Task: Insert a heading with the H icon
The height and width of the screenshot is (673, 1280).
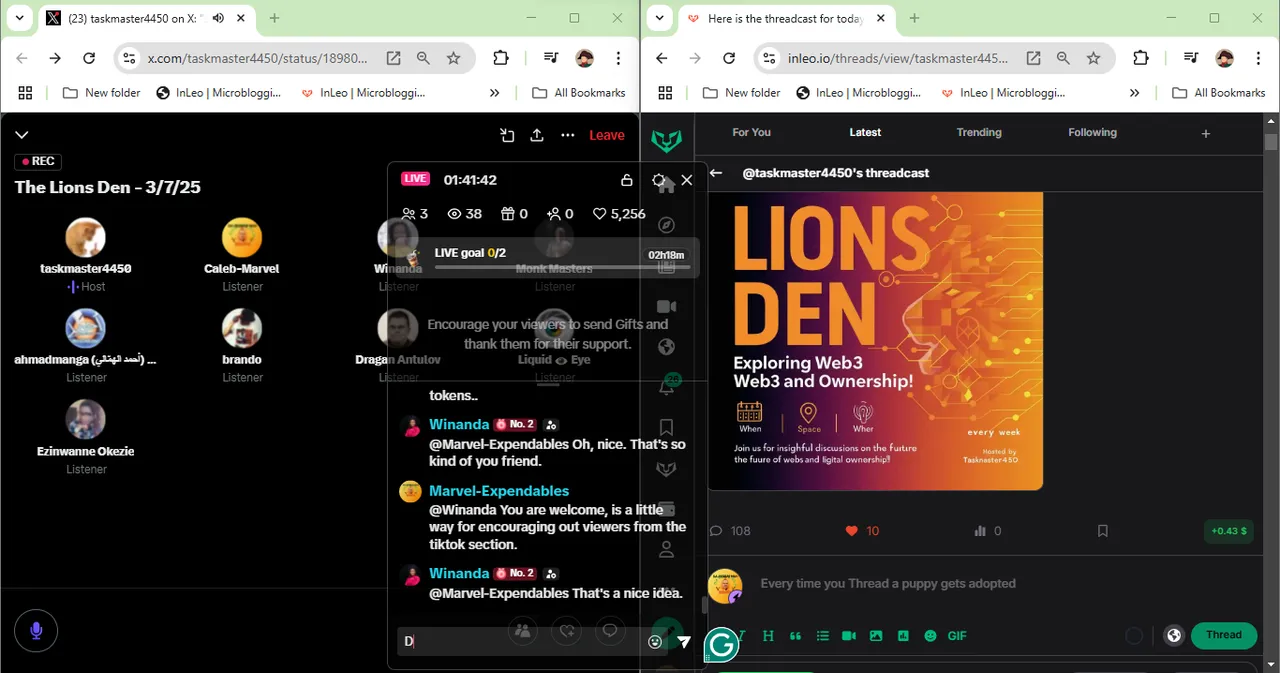Action: pyautogui.click(x=768, y=636)
